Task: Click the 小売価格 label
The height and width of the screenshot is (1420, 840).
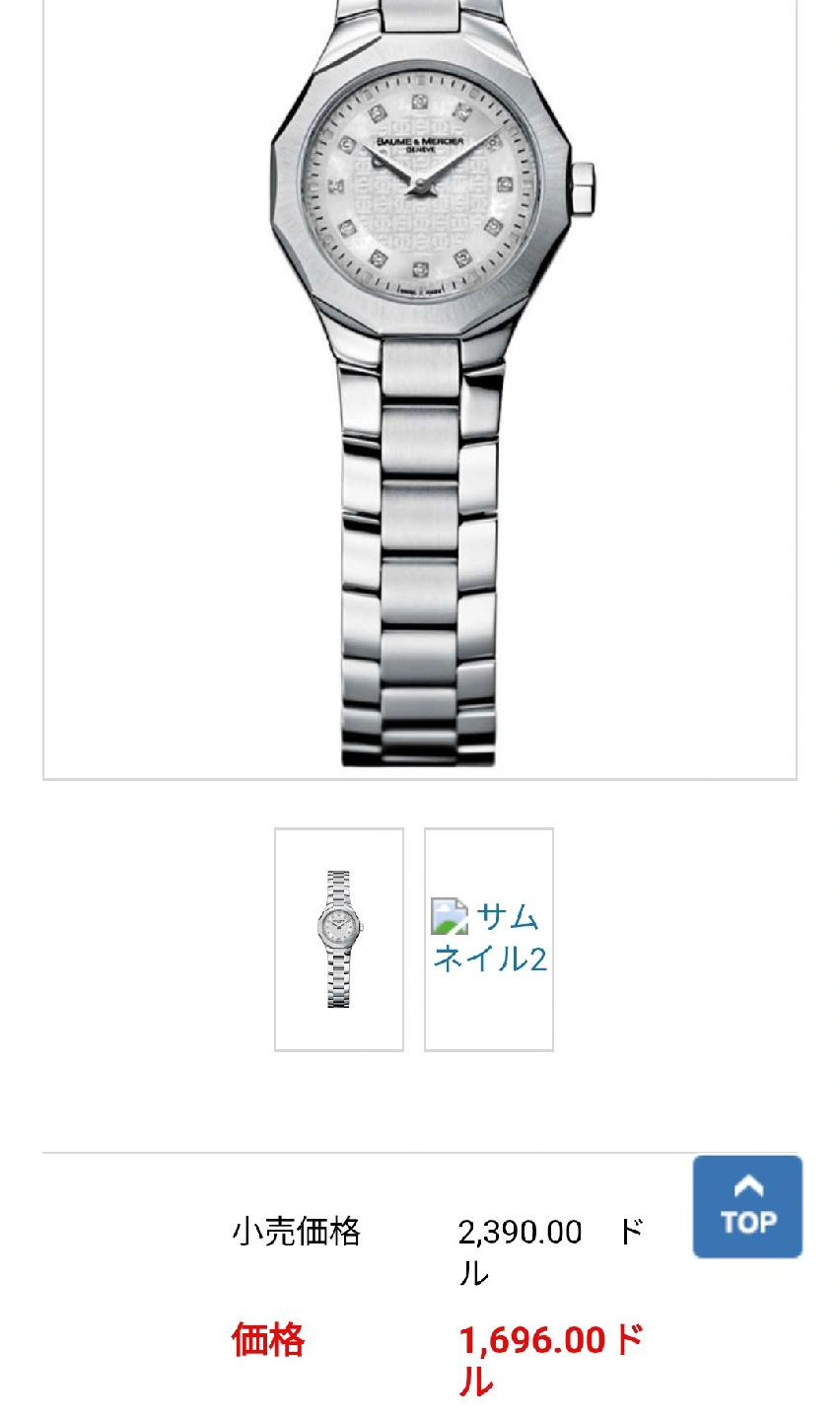Action: 297,1233
